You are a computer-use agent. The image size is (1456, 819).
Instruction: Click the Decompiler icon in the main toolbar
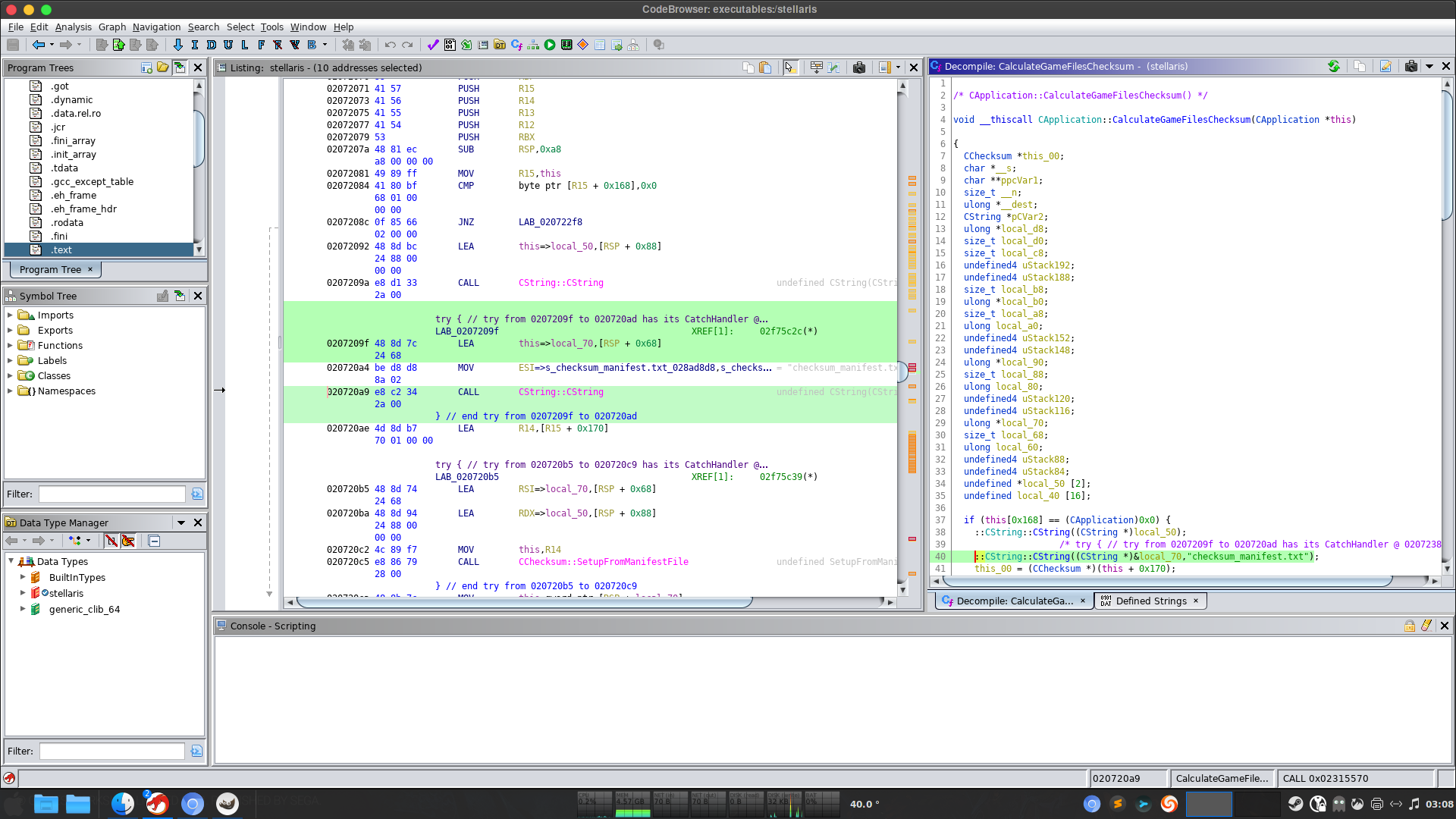point(516,45)
